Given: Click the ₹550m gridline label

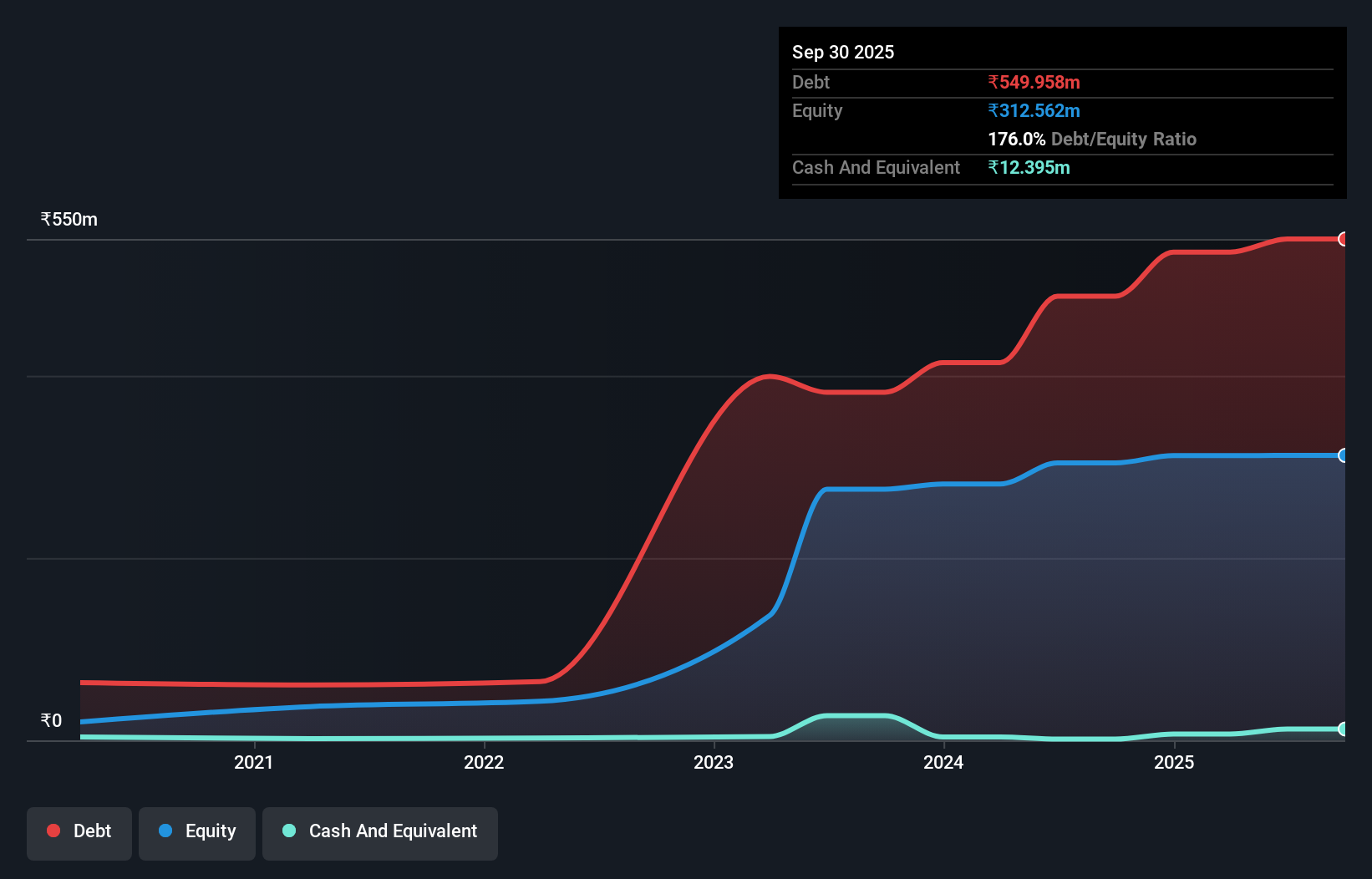Looking at the screenshot, I should (x=69, y=219).
